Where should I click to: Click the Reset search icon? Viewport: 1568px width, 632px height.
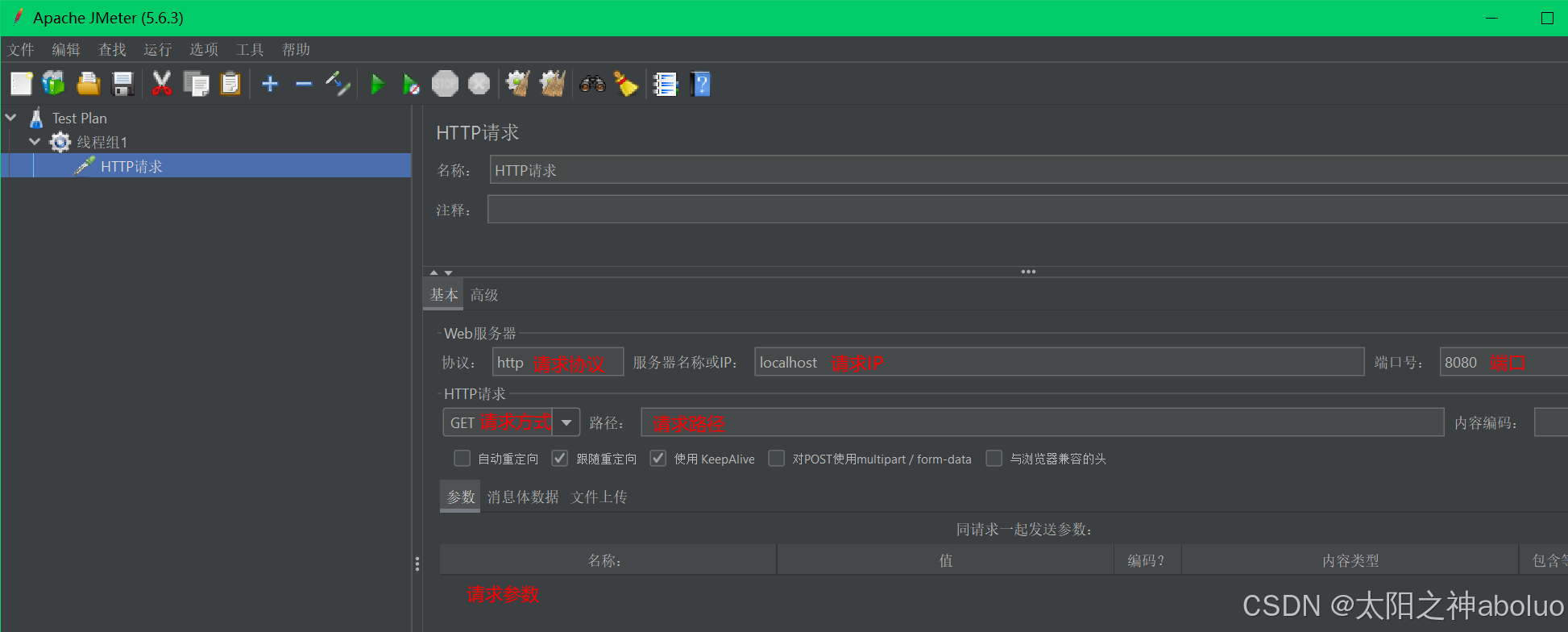point(626,84)
